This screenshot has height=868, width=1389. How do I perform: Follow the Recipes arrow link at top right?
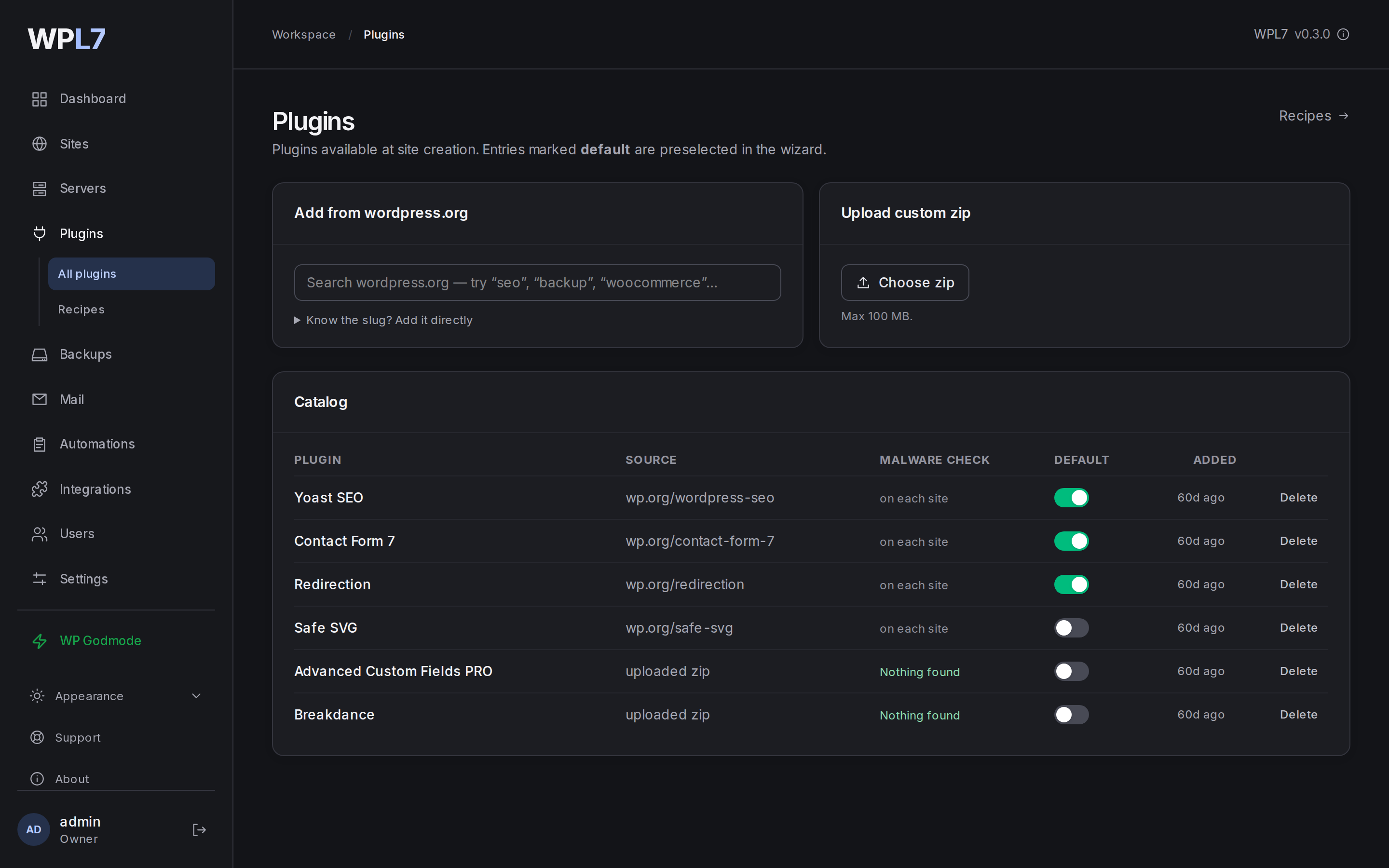click(x=1313, y=116)
